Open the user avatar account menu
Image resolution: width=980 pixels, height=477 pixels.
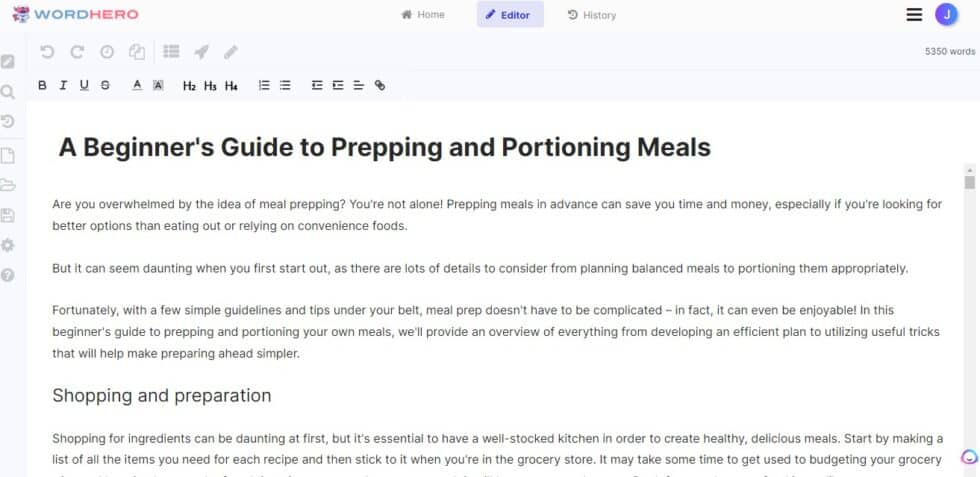(x=946, y=14)
